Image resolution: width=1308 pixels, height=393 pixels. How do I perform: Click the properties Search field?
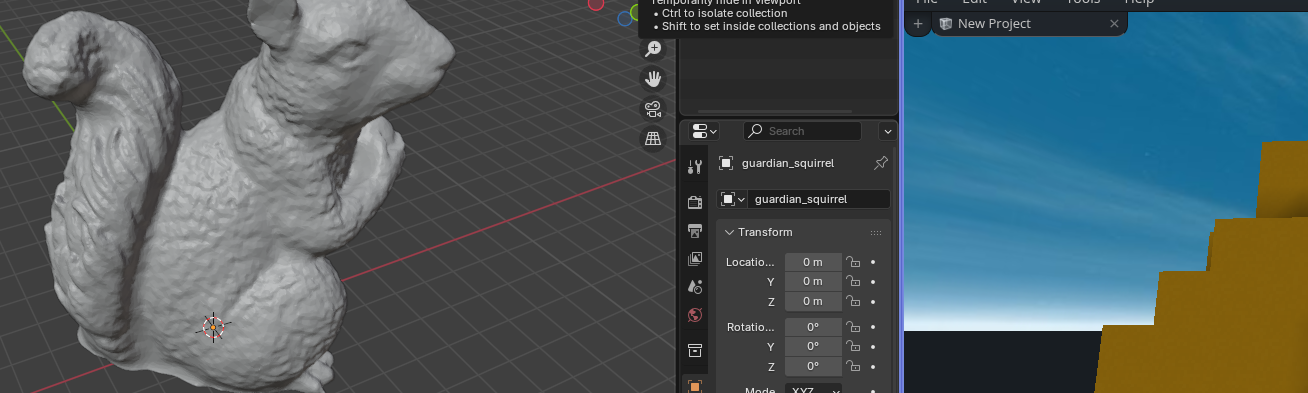802,131
